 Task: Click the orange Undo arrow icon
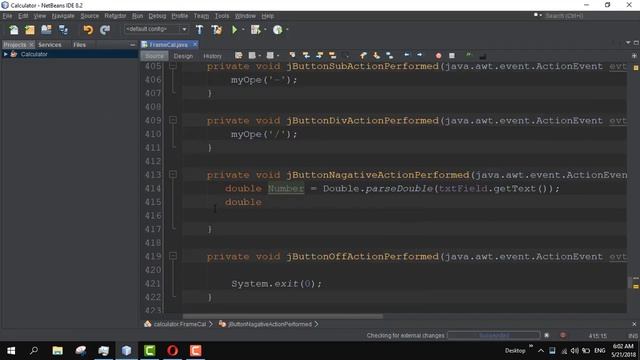[88, 30]
